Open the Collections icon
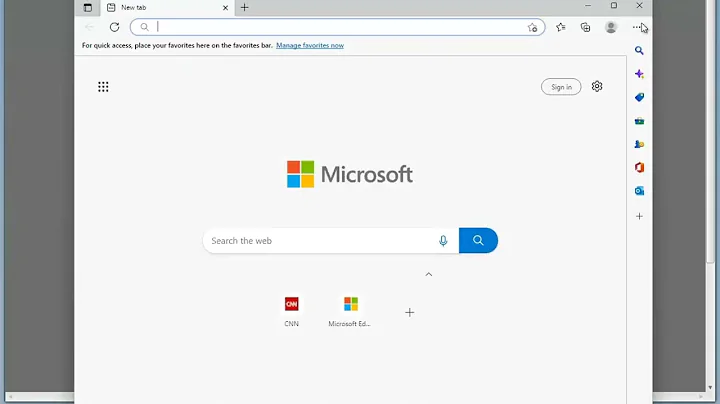 [585, 28]
